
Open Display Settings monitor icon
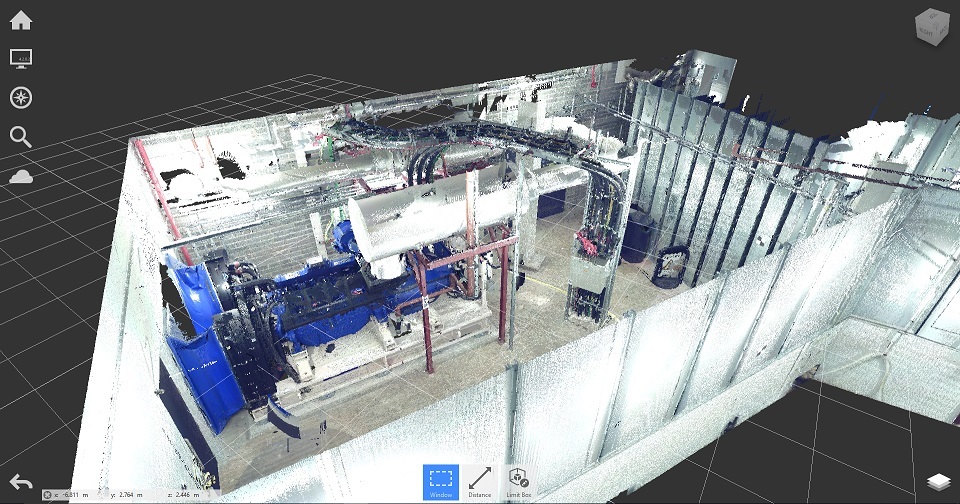tap(20, 58)
